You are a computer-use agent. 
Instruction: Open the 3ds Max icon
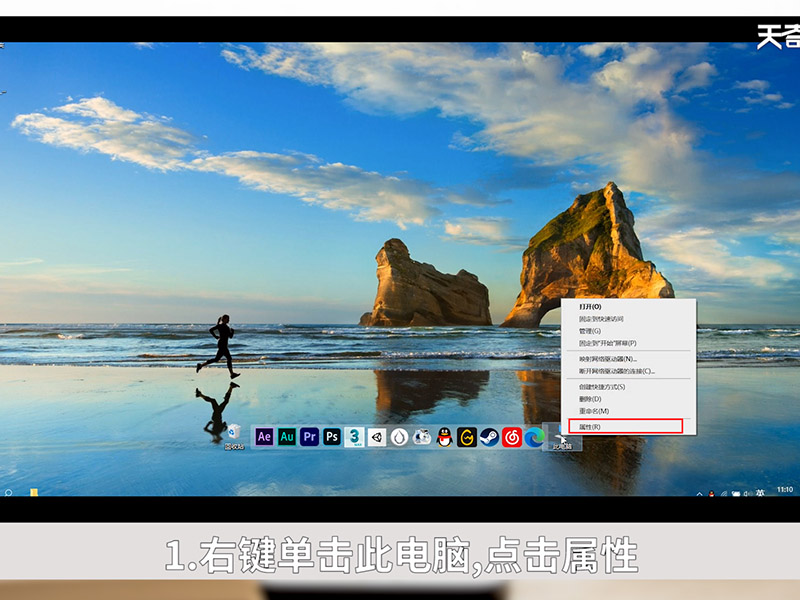click(355, 437)
